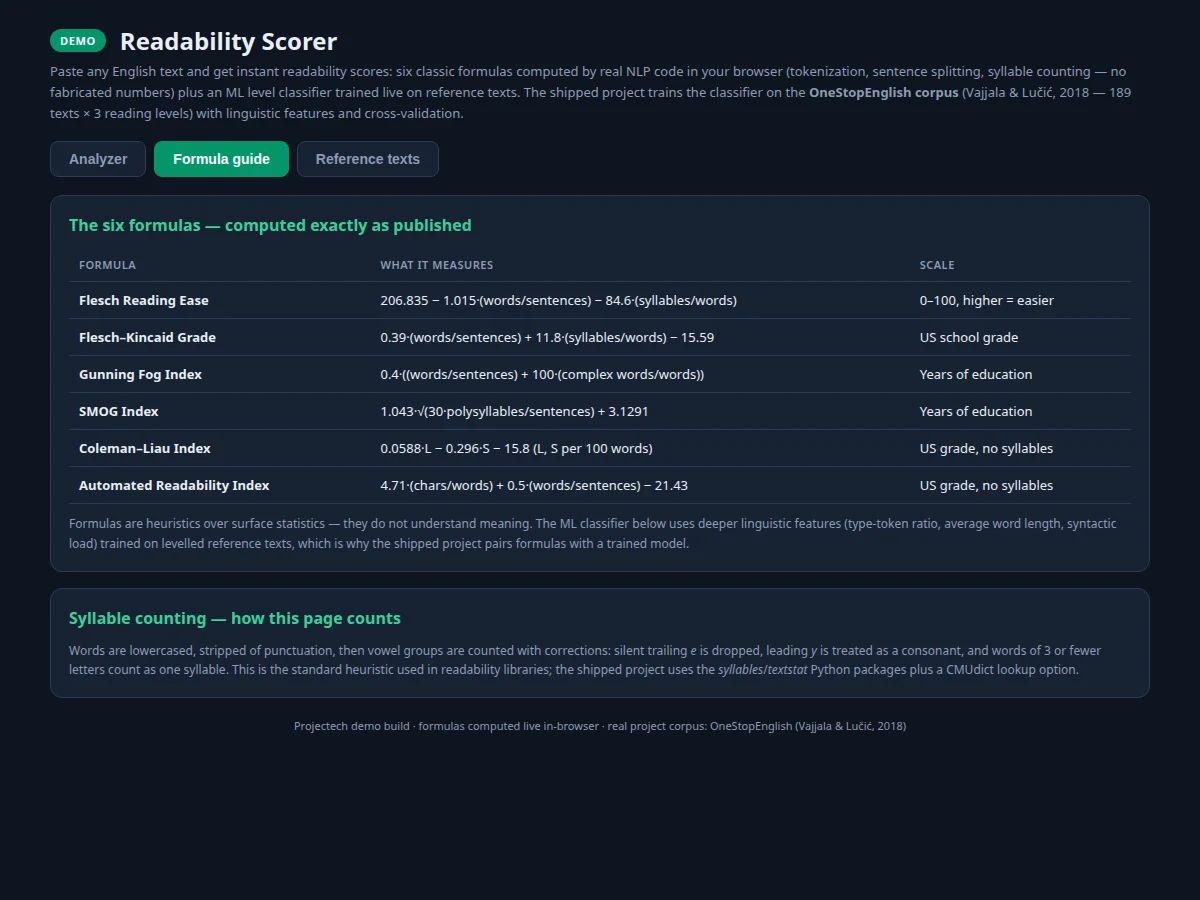Select the SMOG Index formula name

119,411
